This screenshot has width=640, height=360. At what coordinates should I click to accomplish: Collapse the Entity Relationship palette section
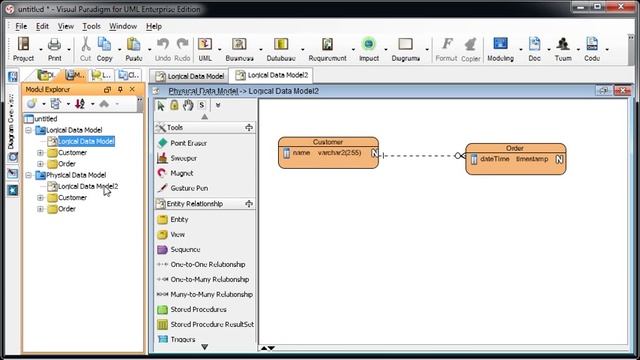[249, 204]
